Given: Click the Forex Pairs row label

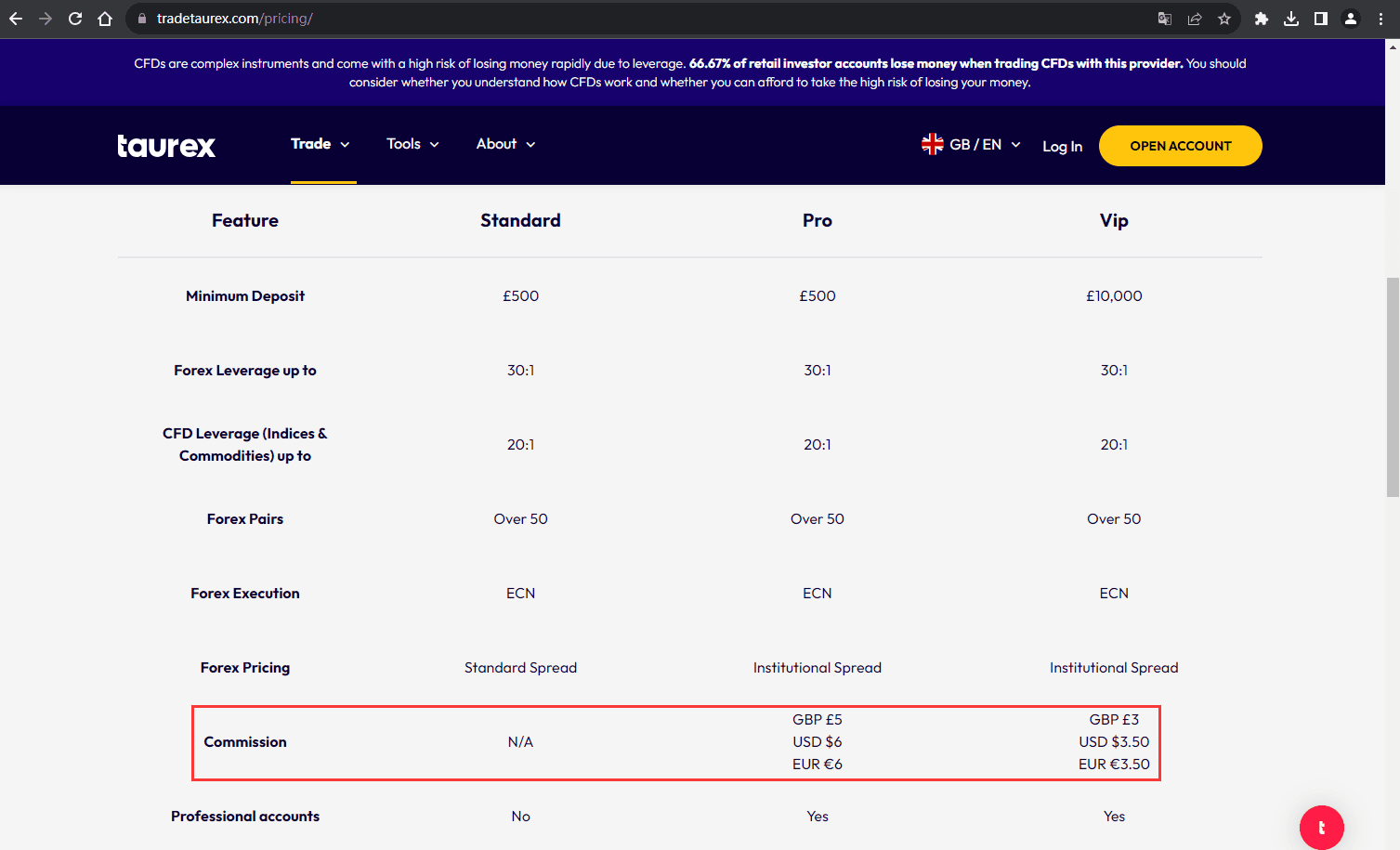Looking at the screenshot, I should click(x=245, y=518).
